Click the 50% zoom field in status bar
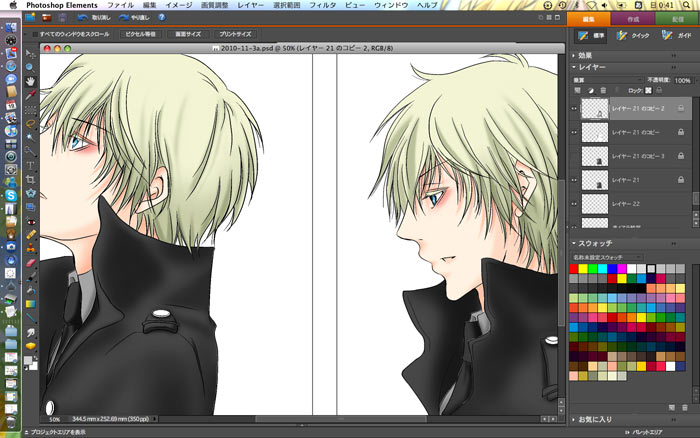The height and width of the screenshot is (438, 700). click(x=54, y=419)
